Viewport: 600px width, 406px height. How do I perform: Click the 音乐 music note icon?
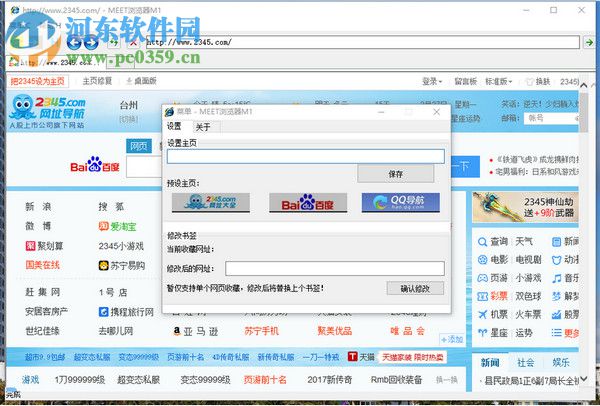click(x=556, y=278)
